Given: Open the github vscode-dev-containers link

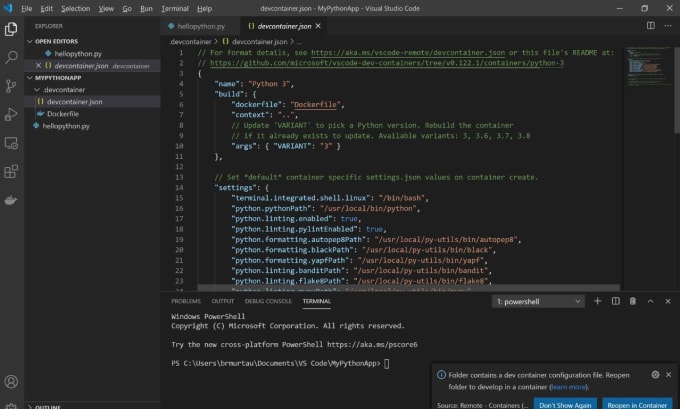Looking at the screenshot, I should (387, 63).
